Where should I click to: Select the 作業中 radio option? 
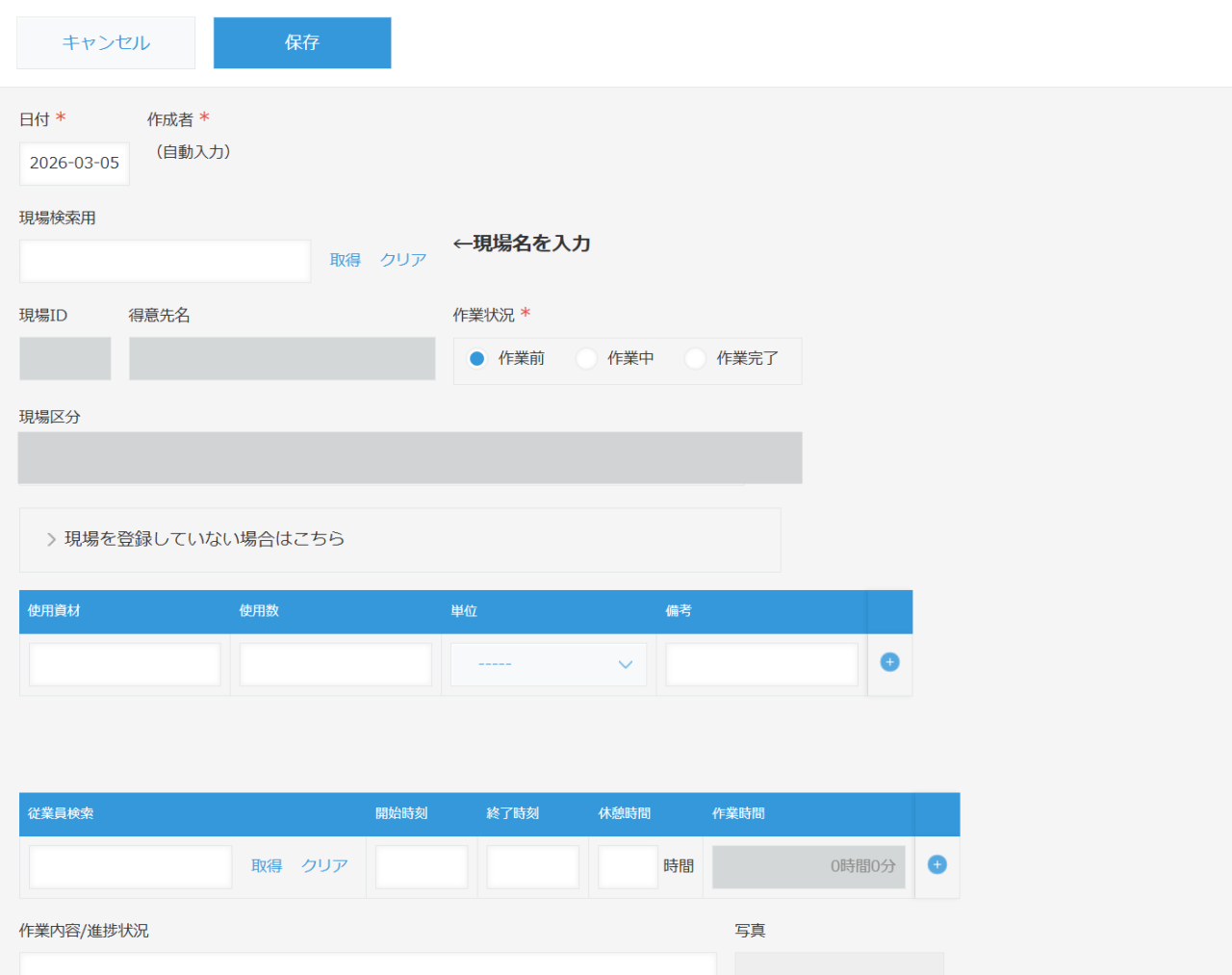point(586,359)
